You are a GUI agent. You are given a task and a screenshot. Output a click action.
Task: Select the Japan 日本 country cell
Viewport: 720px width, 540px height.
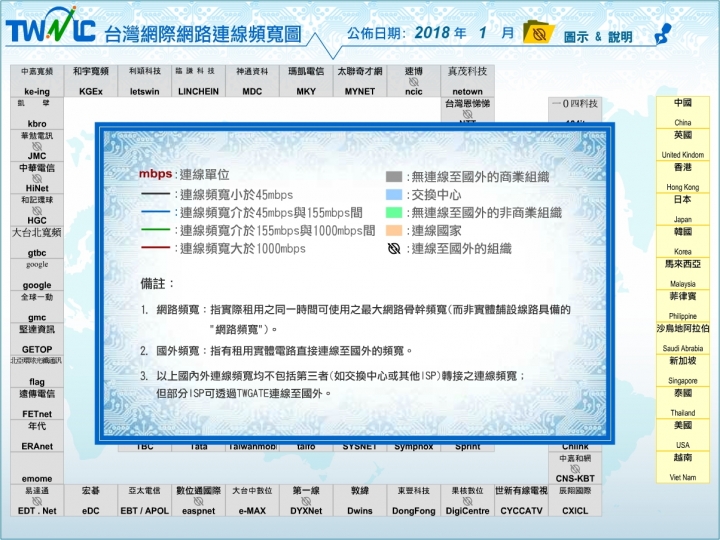click(683, 209)
